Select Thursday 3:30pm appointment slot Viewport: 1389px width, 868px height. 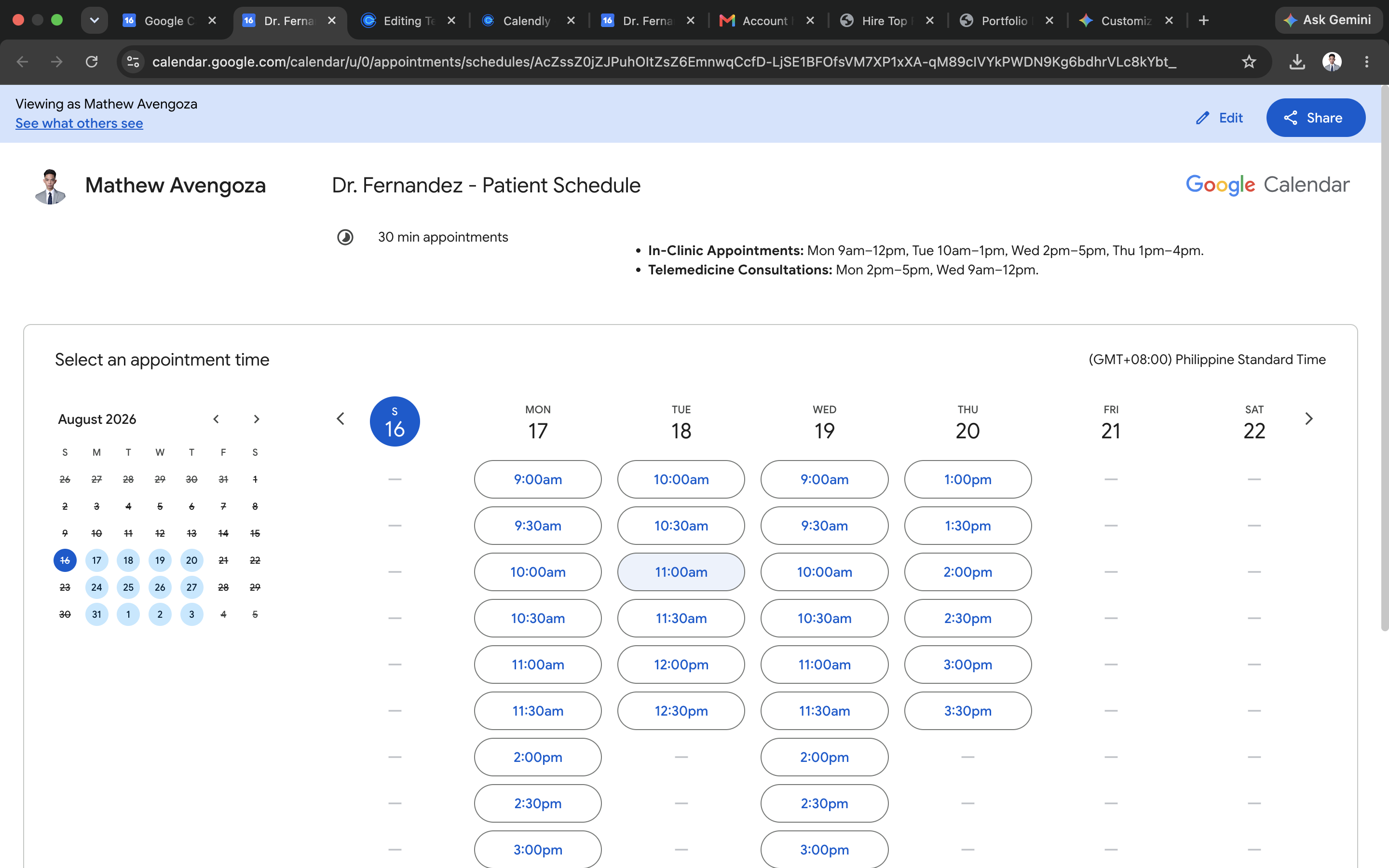point(967,711)
